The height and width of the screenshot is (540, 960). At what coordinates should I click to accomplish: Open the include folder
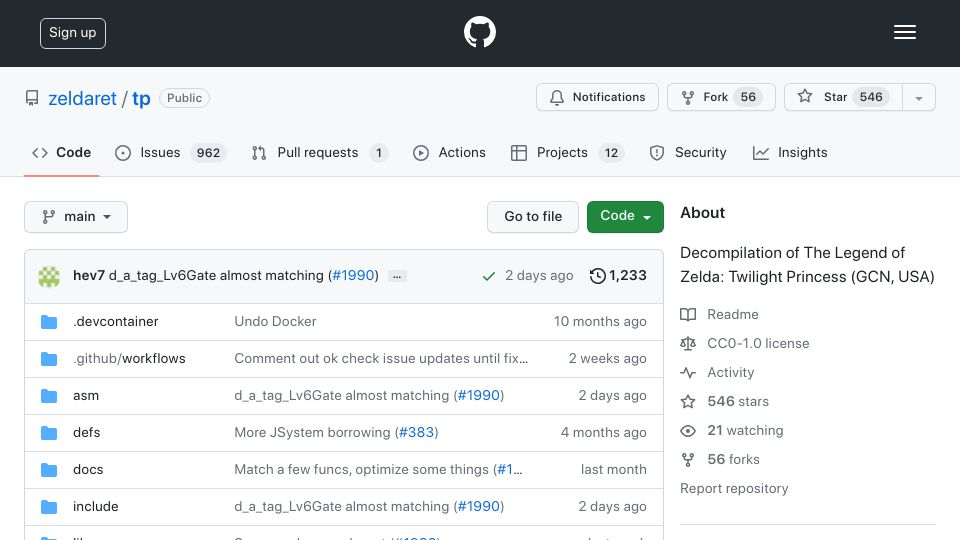[x=96, y=506]
